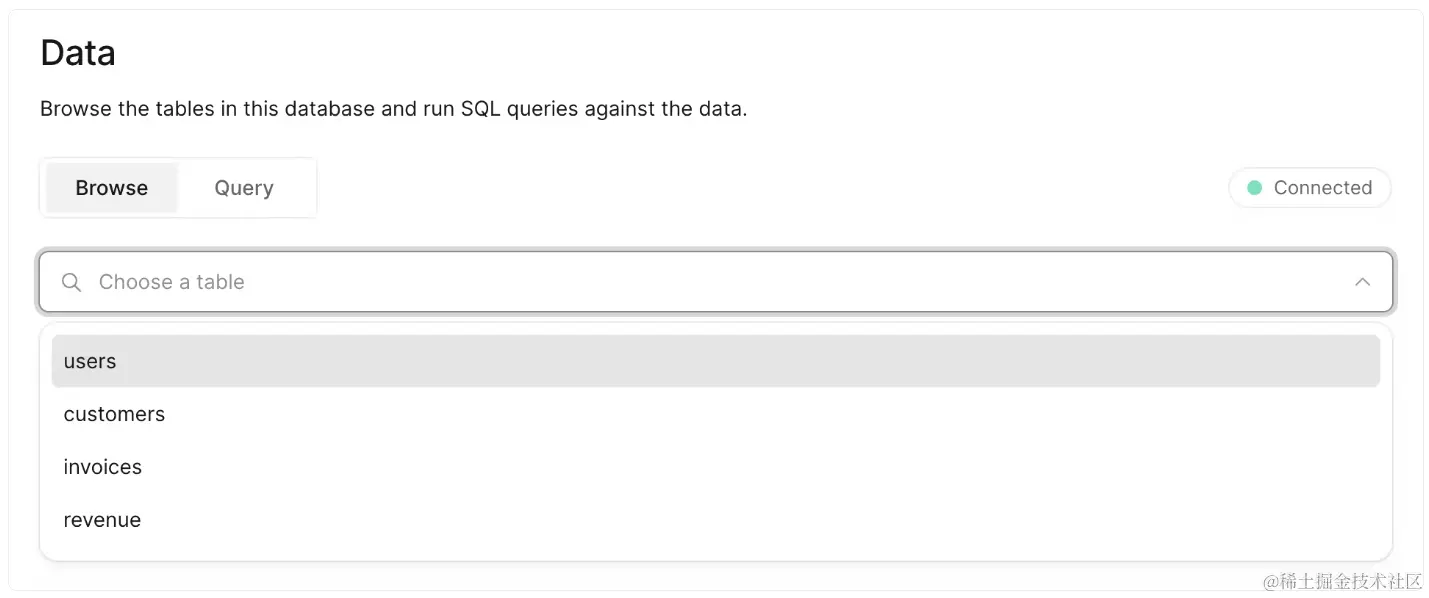The width and height of the screenshot is (1429, 598).
Task: Collapse the table list using the chevron
Action: 1362,282
